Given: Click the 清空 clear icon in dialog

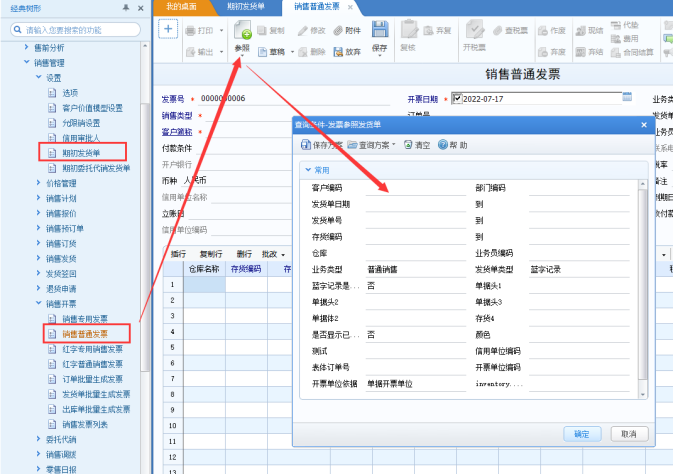Looking at the screenshot, I should pos(408,145).
